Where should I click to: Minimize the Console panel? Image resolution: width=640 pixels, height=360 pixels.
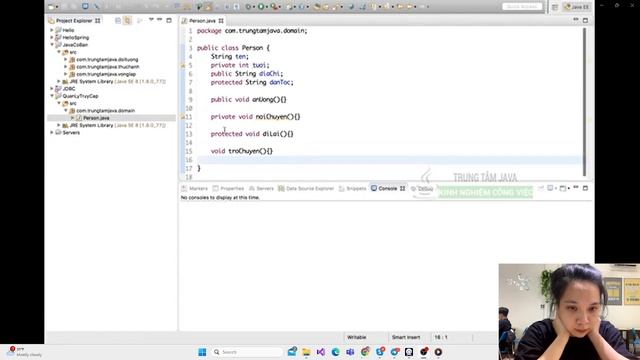click(x=576, y=188)
